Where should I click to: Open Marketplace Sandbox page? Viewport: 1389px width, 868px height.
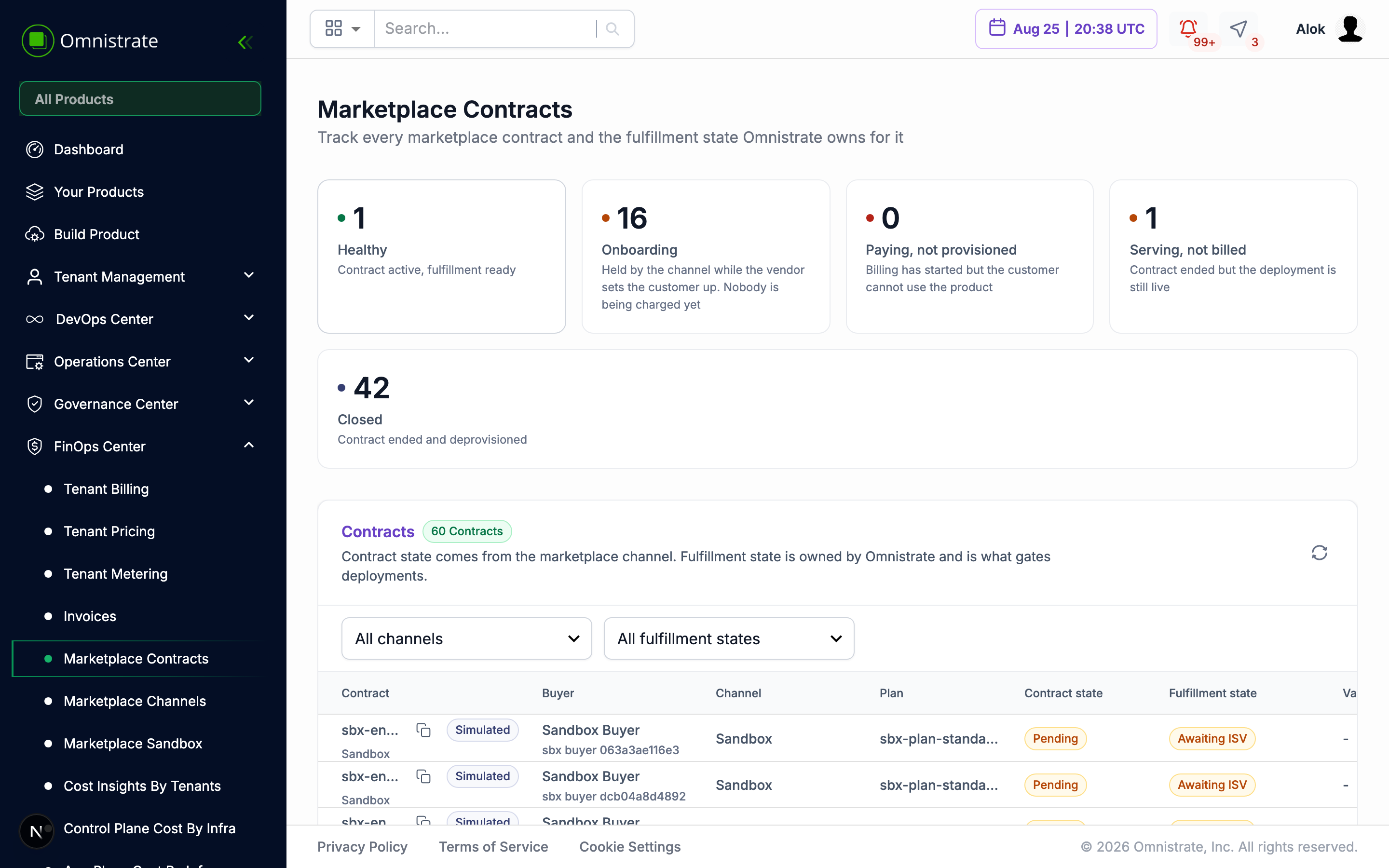tap(133, 744)
